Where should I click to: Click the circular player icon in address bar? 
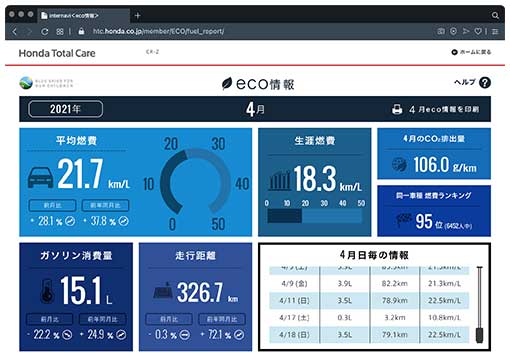453,31
